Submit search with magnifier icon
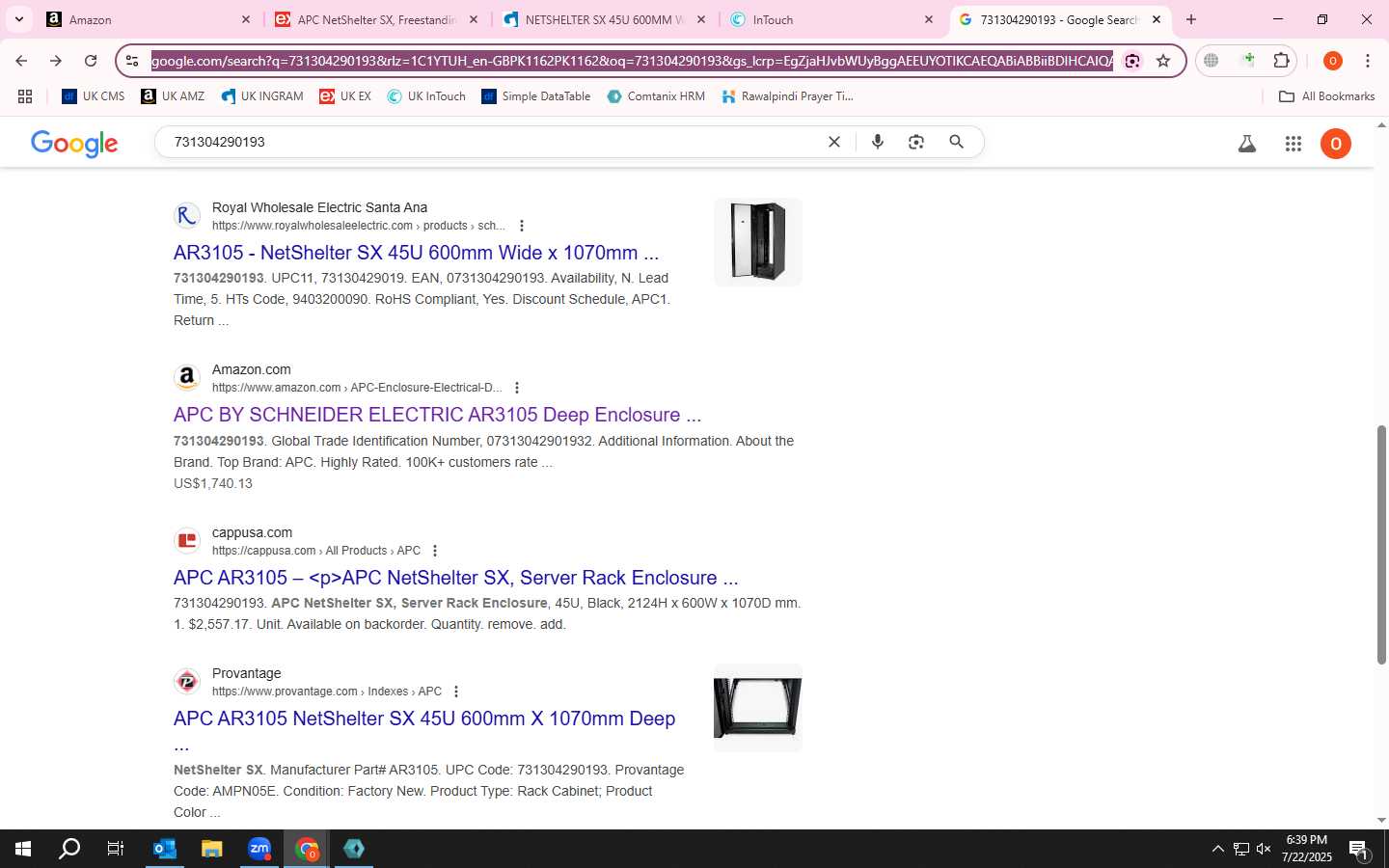The image size is (1389, 868). pos(956,142)
